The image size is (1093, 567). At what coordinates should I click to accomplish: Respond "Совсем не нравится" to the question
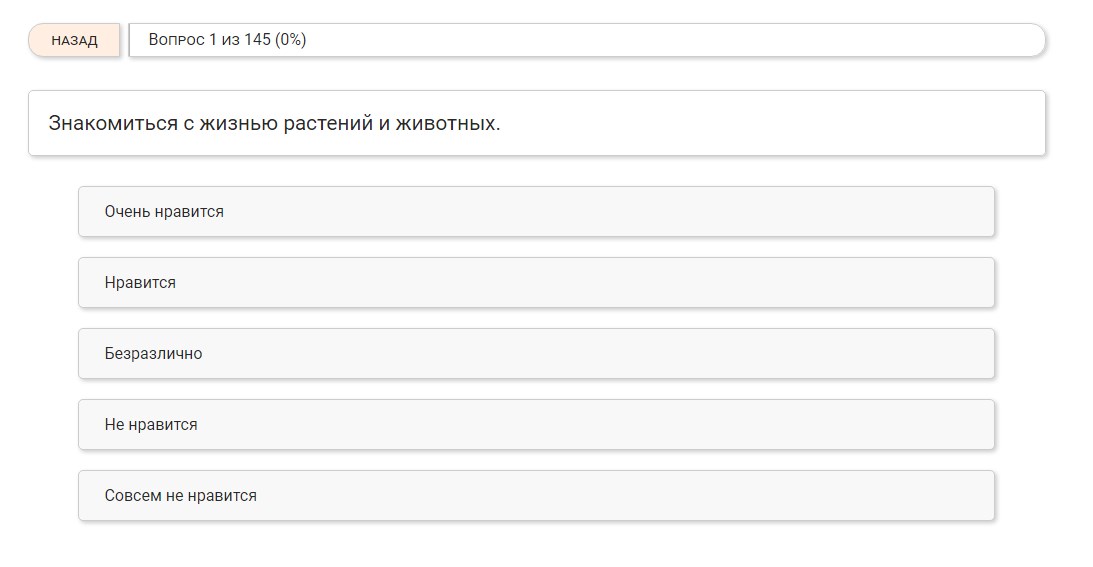coord(536,496)
